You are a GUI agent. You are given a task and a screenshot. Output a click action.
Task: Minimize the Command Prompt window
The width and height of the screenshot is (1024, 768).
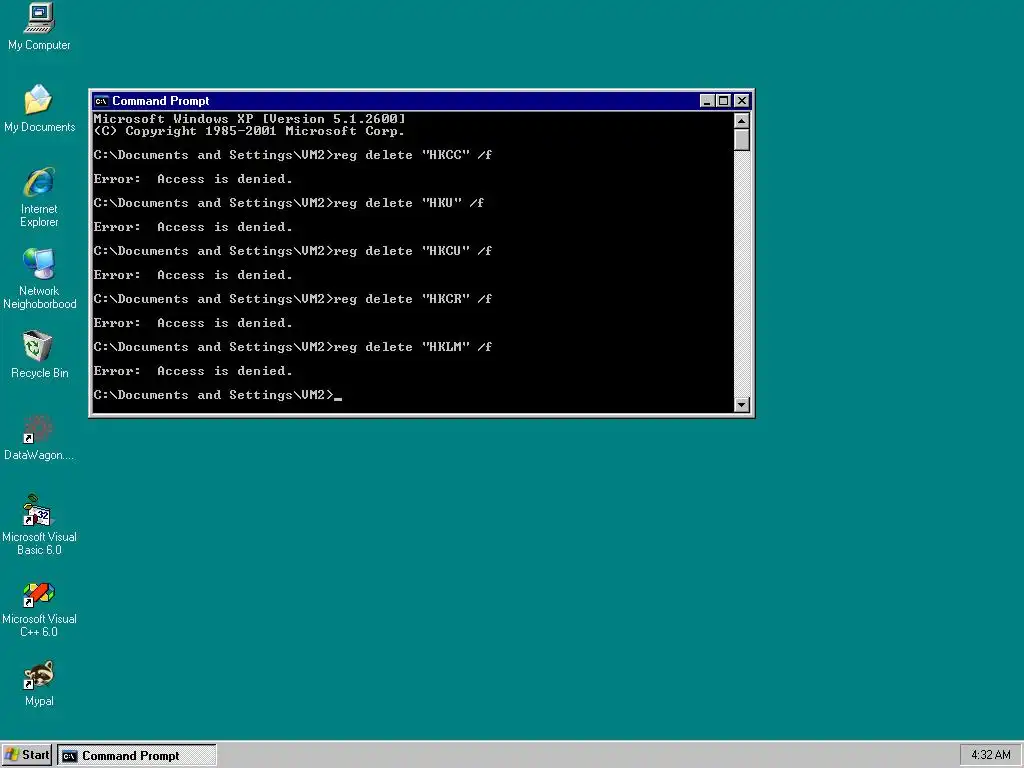(707, 101)
